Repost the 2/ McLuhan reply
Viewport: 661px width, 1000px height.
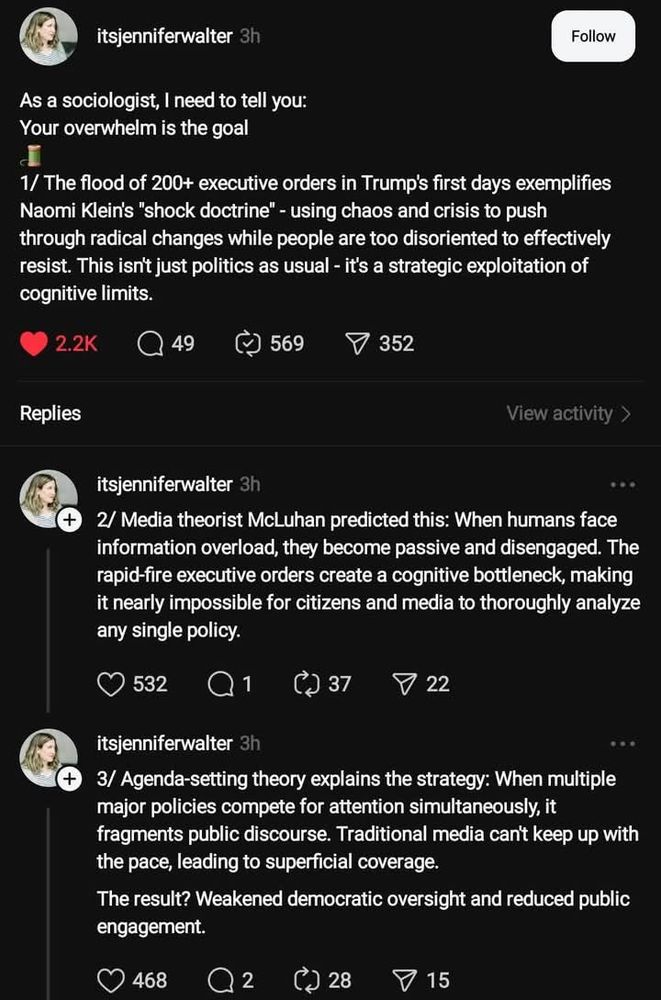[x=305, y=684]
